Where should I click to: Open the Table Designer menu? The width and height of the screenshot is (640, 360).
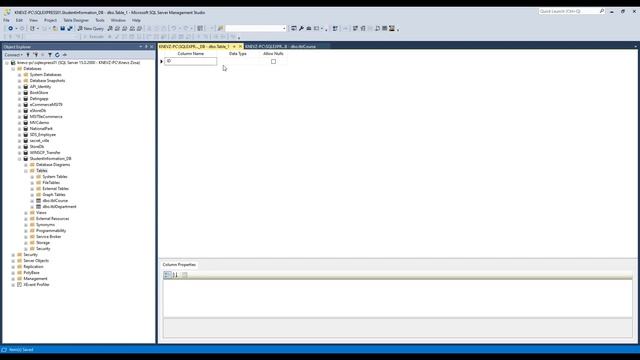coord(76,20)
